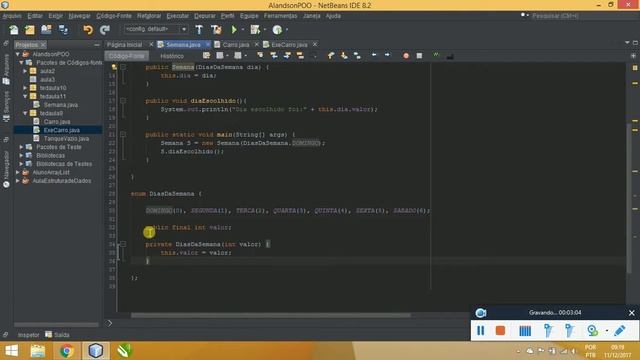Expand the AulaEstruturadeDados project
Image resolution: width=640 pixels, height=360 pixels.
(x=18, y=181)
